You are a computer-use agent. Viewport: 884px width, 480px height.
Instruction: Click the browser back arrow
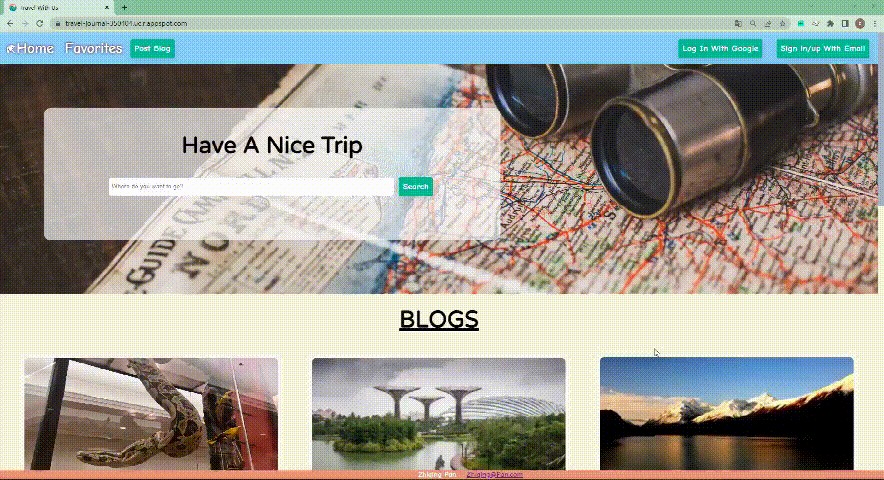pyautogui.click(x=10, y=24)
